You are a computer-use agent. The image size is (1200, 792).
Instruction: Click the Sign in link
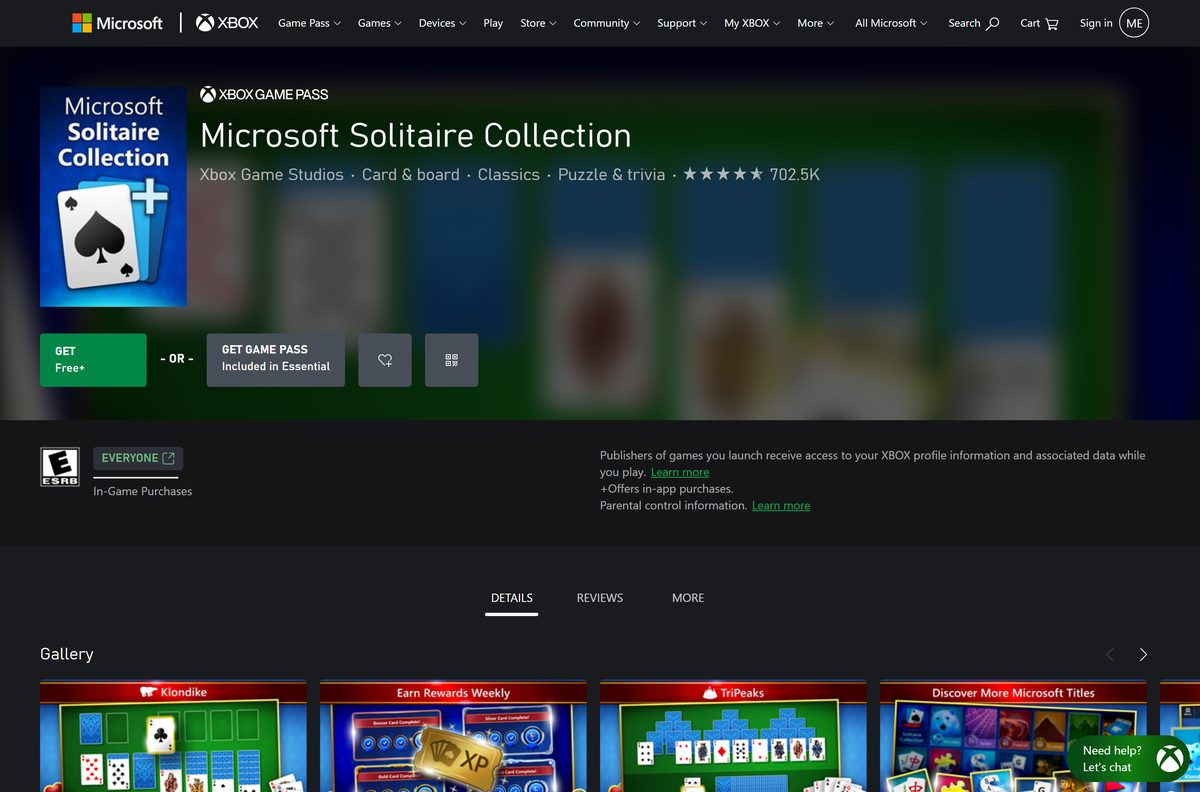click(x=1096, y=23)
